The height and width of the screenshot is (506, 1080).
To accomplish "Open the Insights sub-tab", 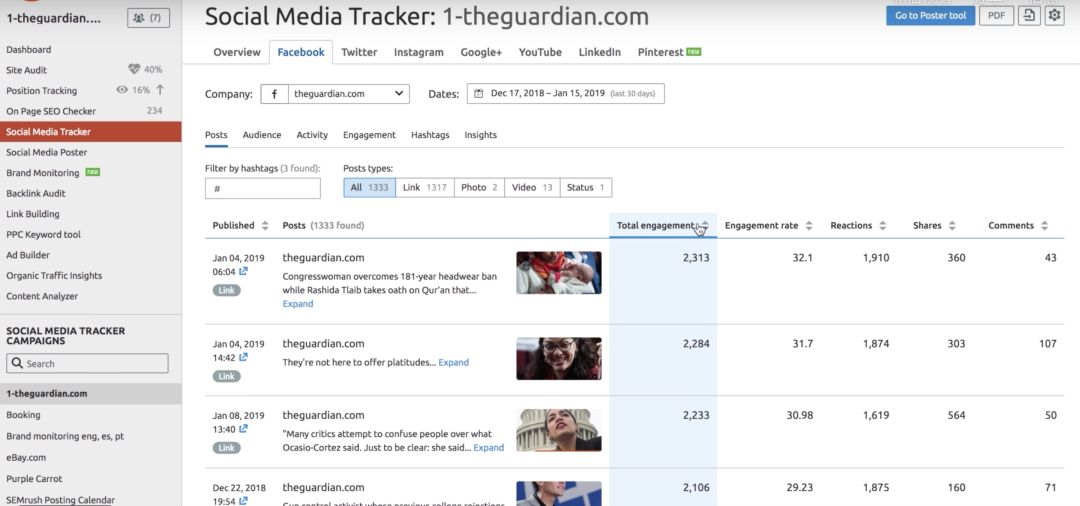I will coord(480,135).
